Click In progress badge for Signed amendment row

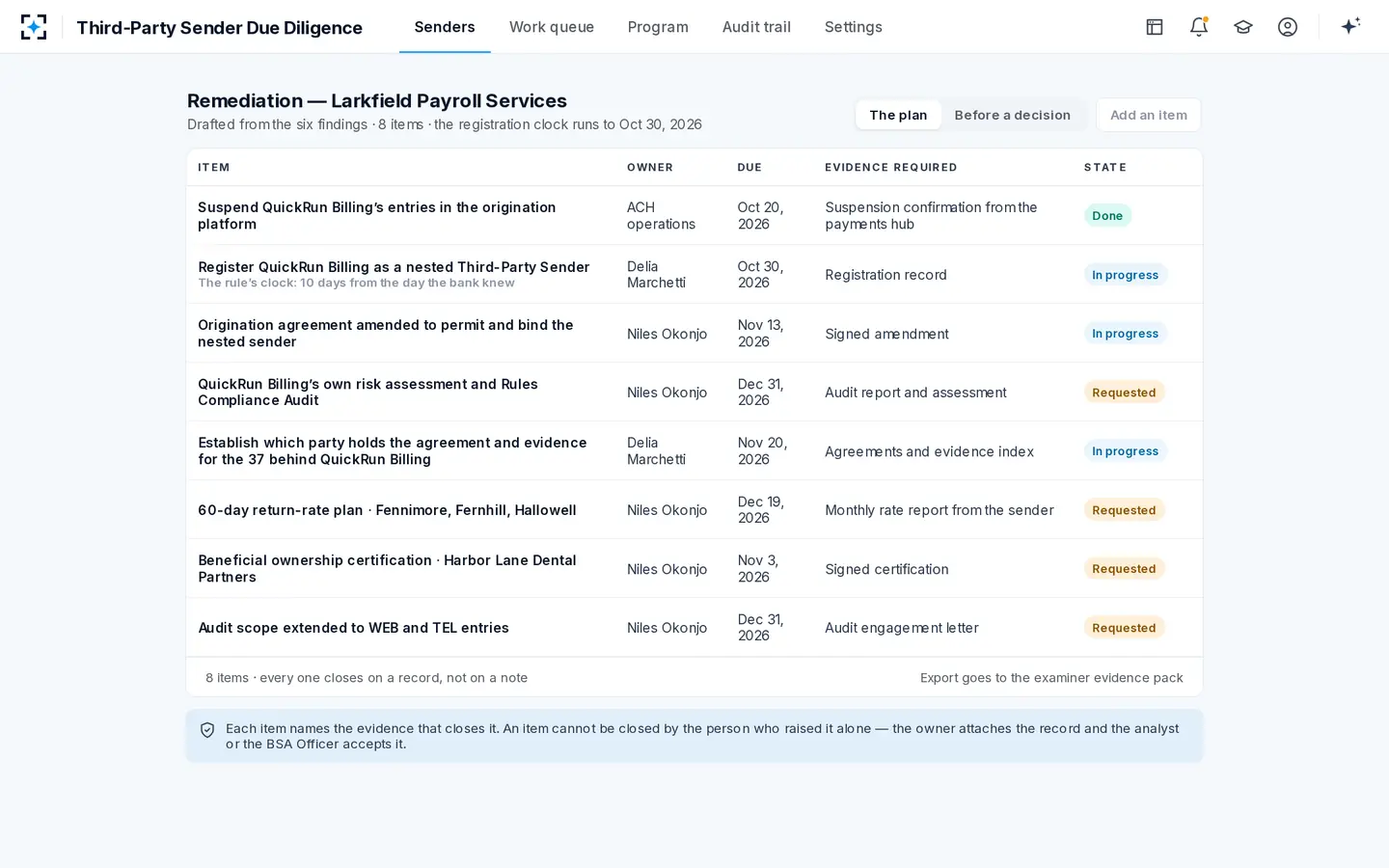pos(1126,334)
